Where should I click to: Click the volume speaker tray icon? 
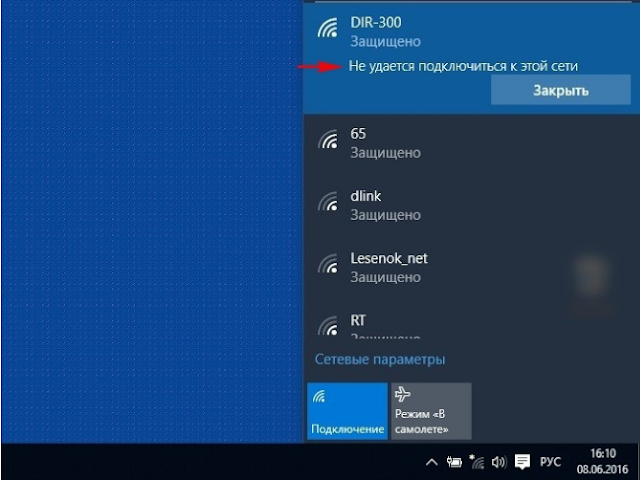[x=499, y=462]
